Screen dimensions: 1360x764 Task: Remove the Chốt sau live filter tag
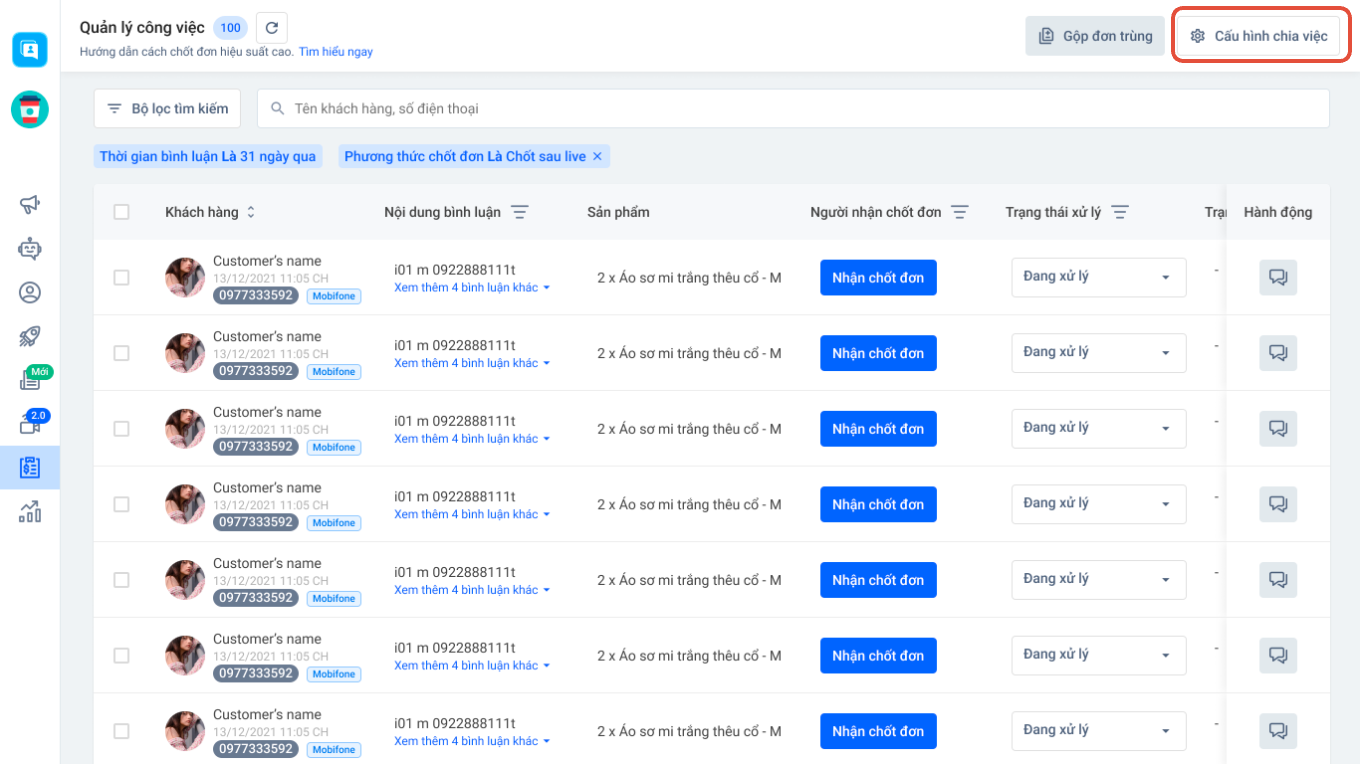click(x=597, y=156)
